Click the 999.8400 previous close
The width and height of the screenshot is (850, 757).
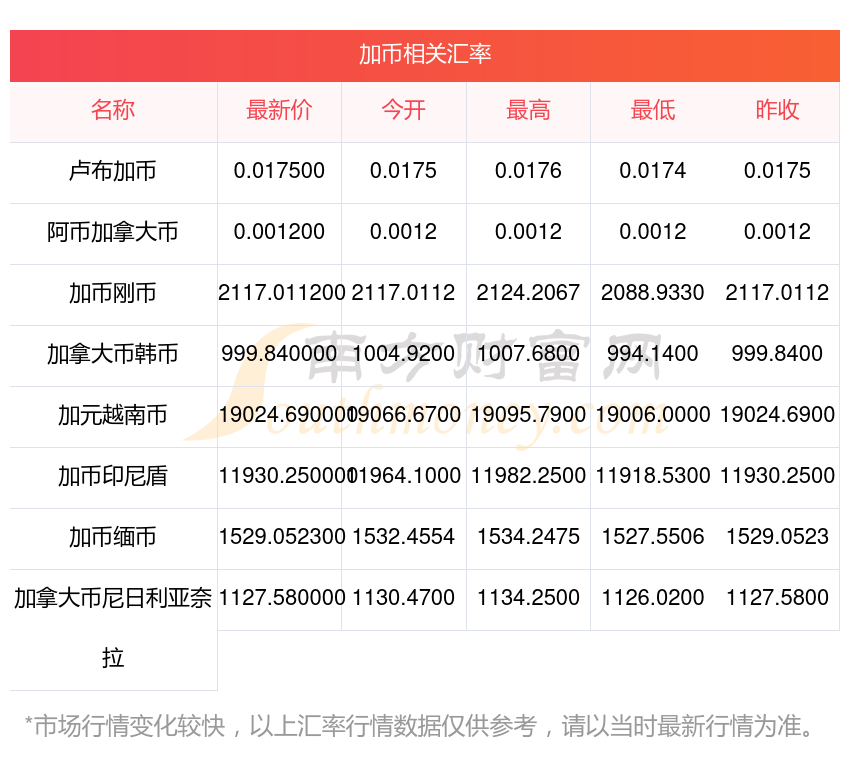click(x=777, y=354)
